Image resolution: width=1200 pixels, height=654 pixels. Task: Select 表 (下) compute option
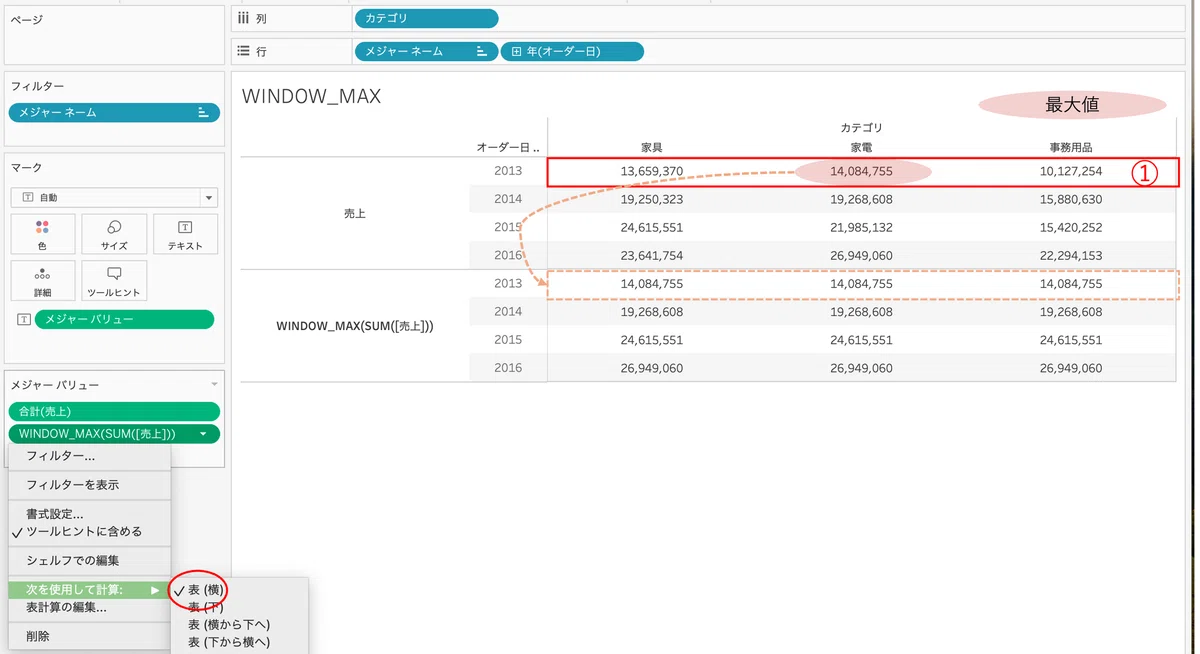click(x=205, y=607)
